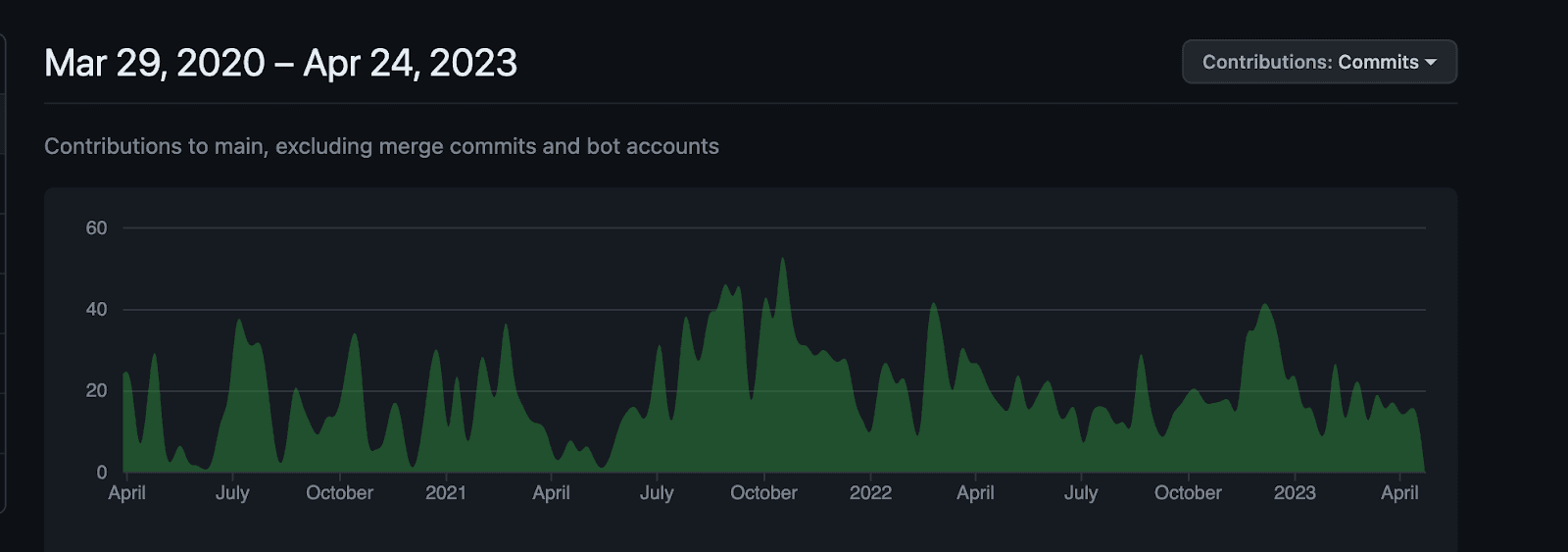This screenshot has height=552, width=1568.
Task: Click the caret arrow on Contributions button
Action: pos(1431,62)
